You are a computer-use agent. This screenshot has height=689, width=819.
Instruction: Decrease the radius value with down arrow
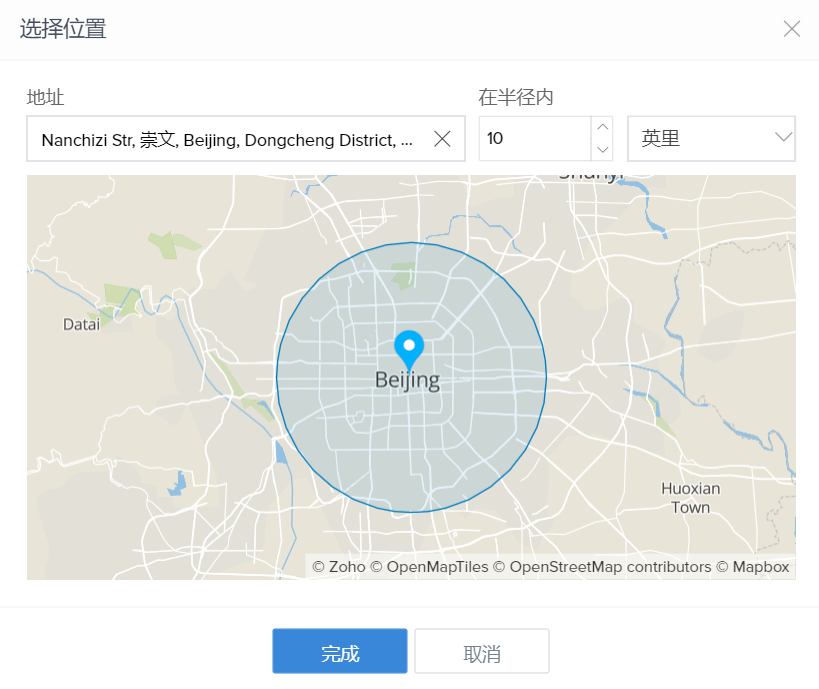click(x=602, y=149)
